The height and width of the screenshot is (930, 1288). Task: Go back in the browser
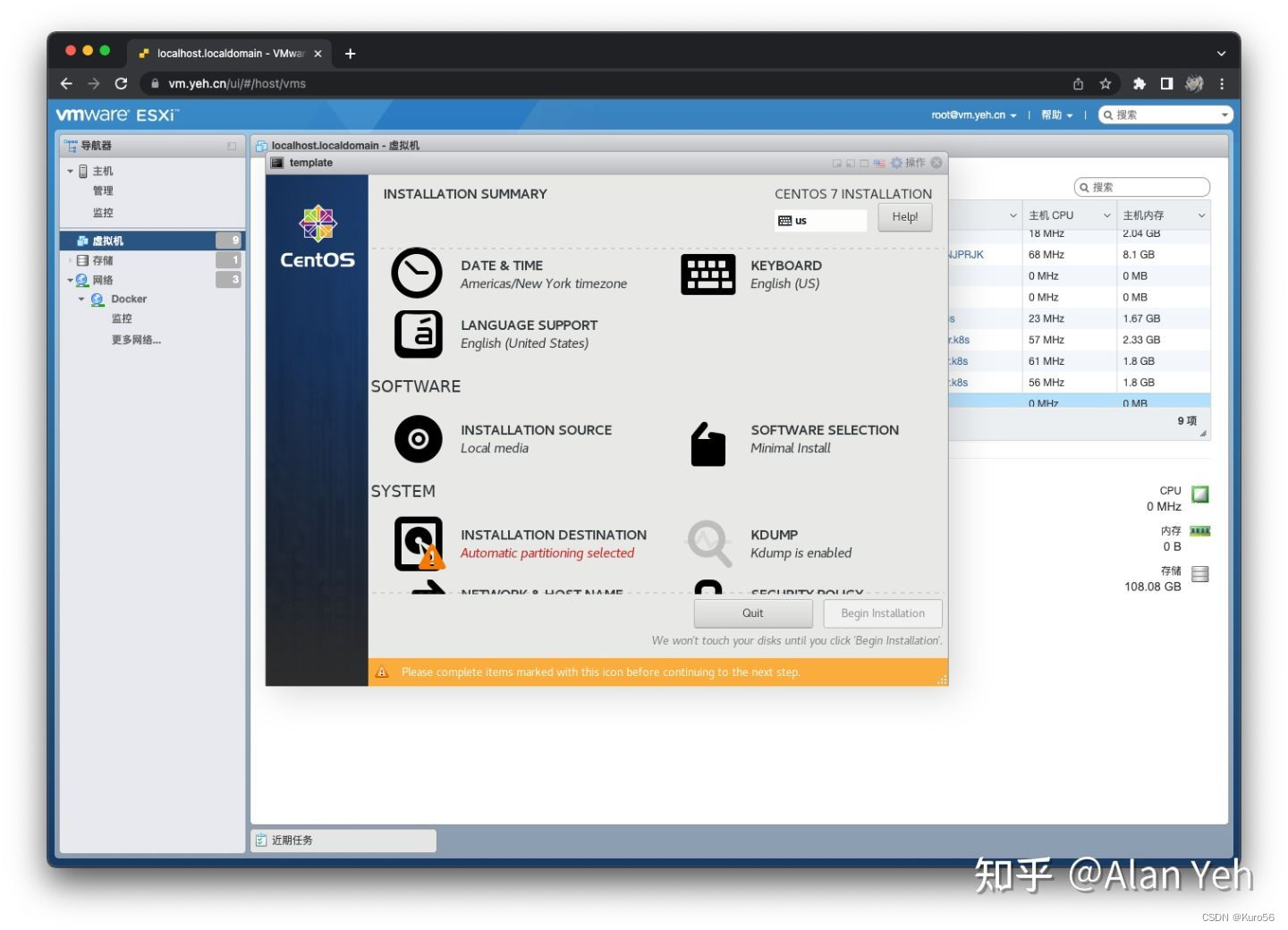[x=66, y=83]
